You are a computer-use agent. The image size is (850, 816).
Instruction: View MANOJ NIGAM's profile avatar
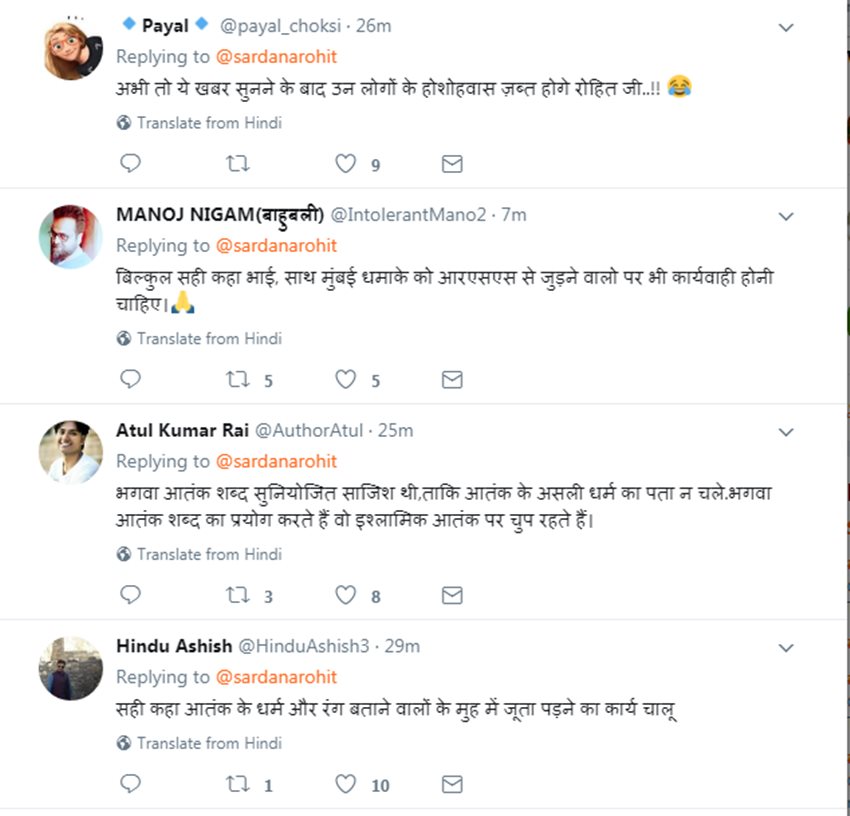pos(71,237)
